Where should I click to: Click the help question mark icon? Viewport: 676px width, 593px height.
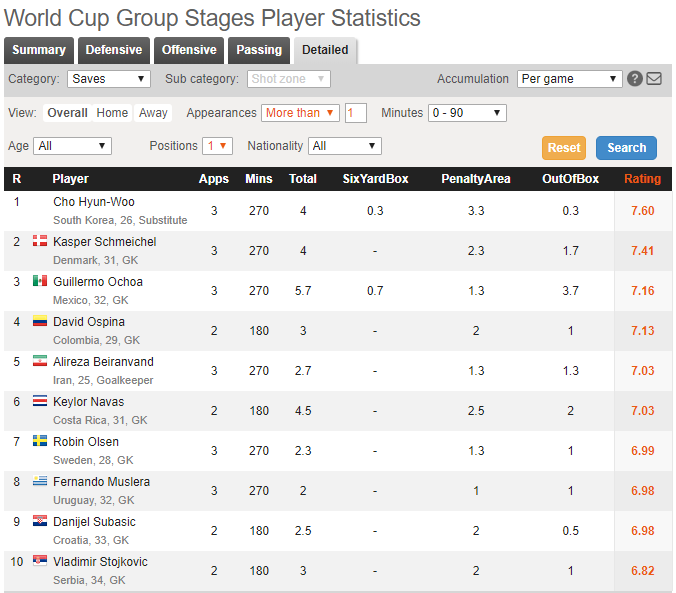pyautogui.click(x=635, y=79)
